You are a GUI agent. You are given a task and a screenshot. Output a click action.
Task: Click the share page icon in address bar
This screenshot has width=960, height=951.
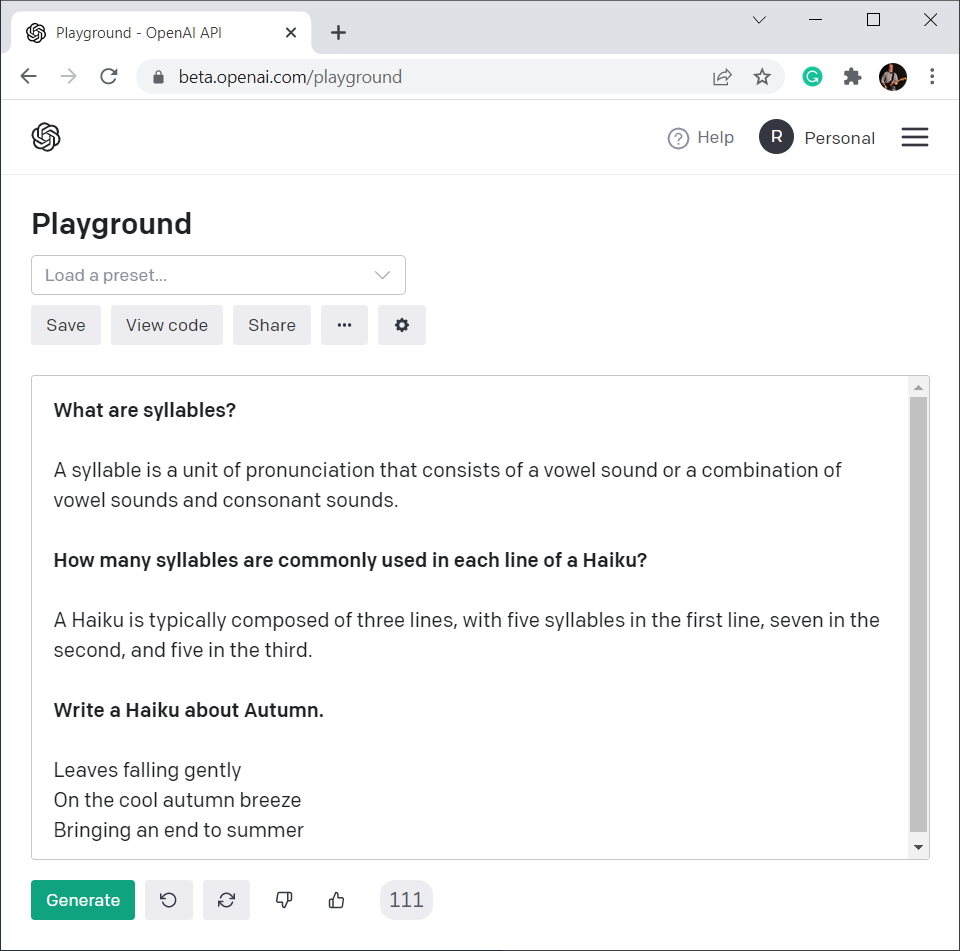point(722,77)
